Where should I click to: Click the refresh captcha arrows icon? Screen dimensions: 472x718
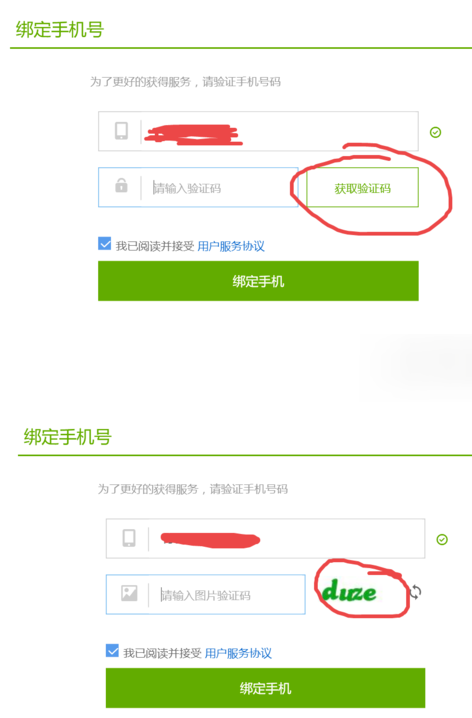click(x=415, y=592)
